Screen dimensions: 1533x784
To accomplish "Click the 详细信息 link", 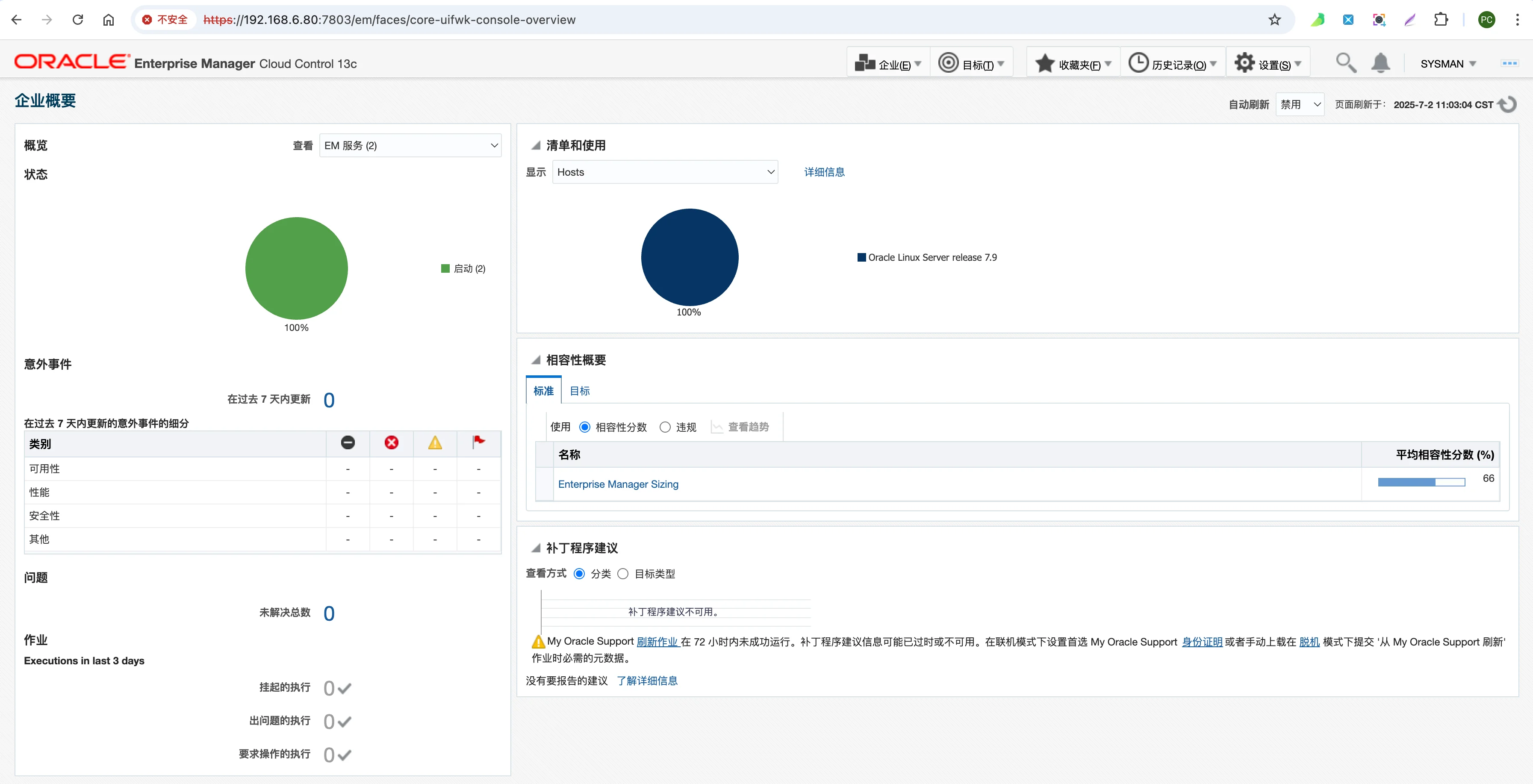I will pos(824,172).
